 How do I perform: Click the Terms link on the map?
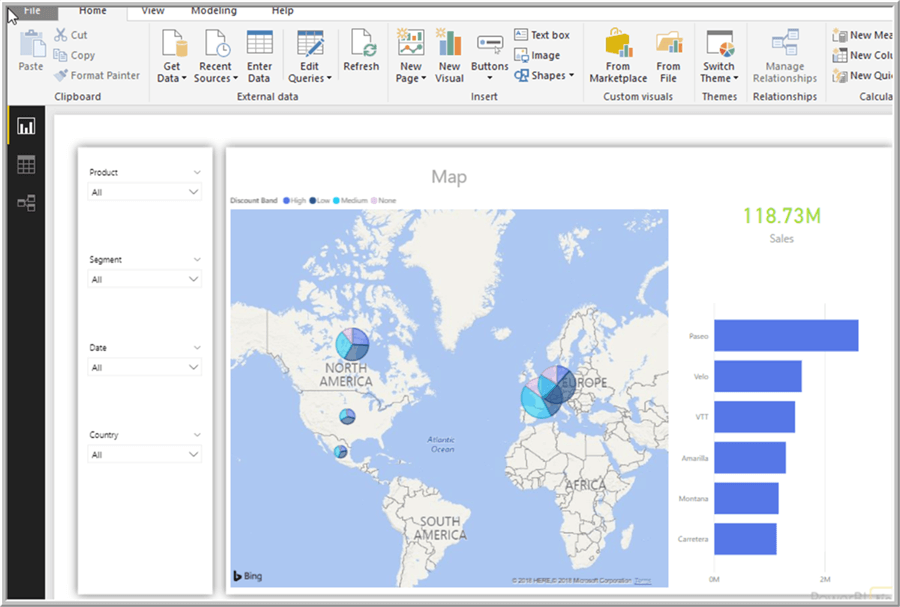pyautogui.click(x=643, y=581)
